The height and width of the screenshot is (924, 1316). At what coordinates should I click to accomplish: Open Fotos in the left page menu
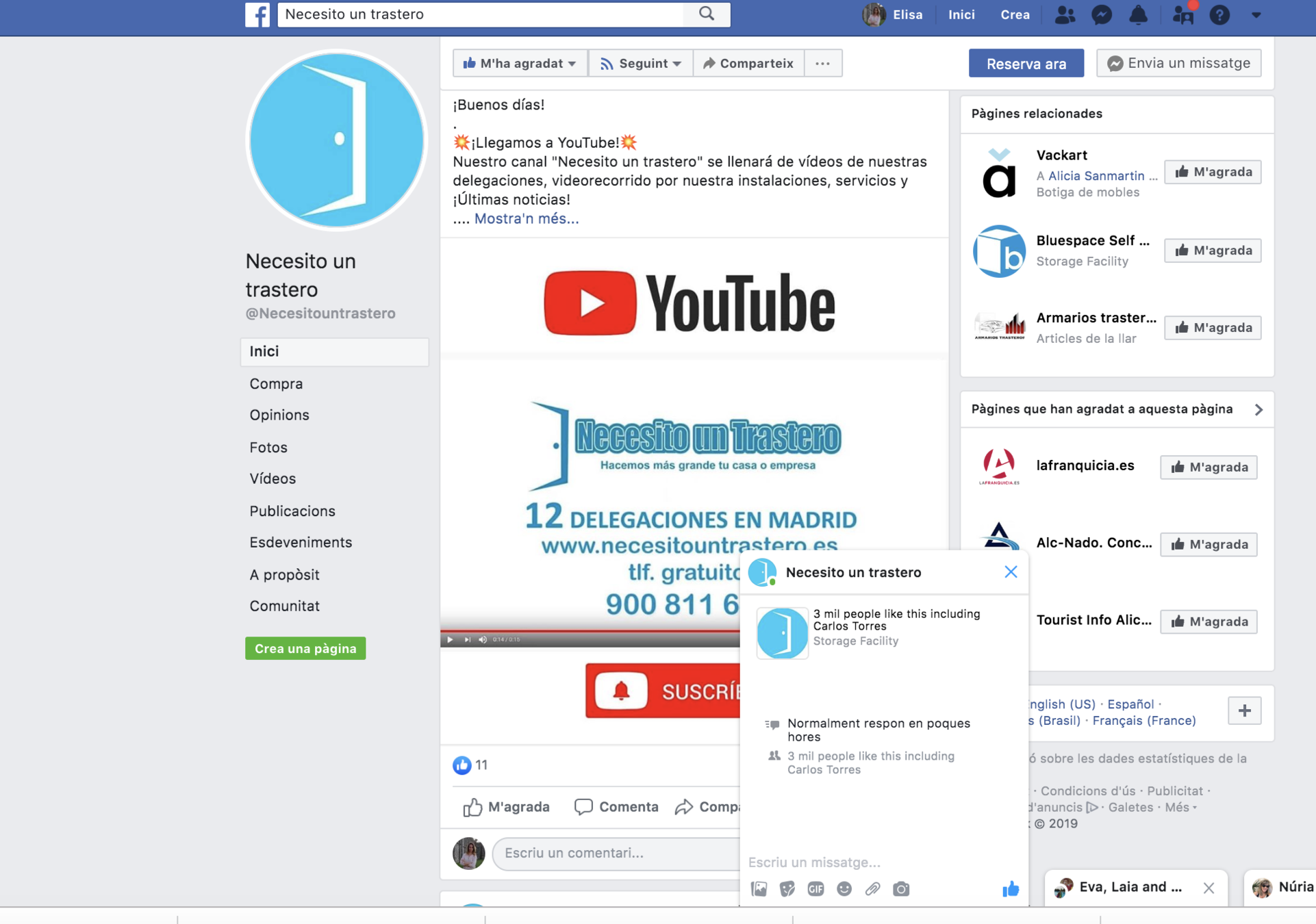[x=268, y=447]
